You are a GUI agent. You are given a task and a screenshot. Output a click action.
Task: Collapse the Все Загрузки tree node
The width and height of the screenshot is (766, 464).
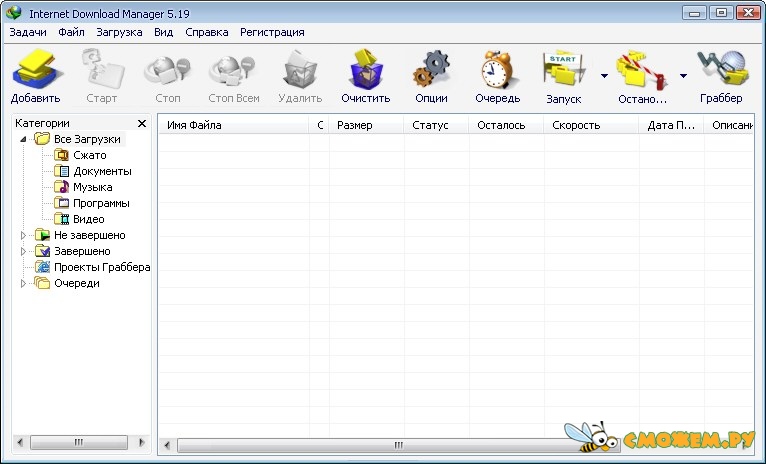point(23,140)
